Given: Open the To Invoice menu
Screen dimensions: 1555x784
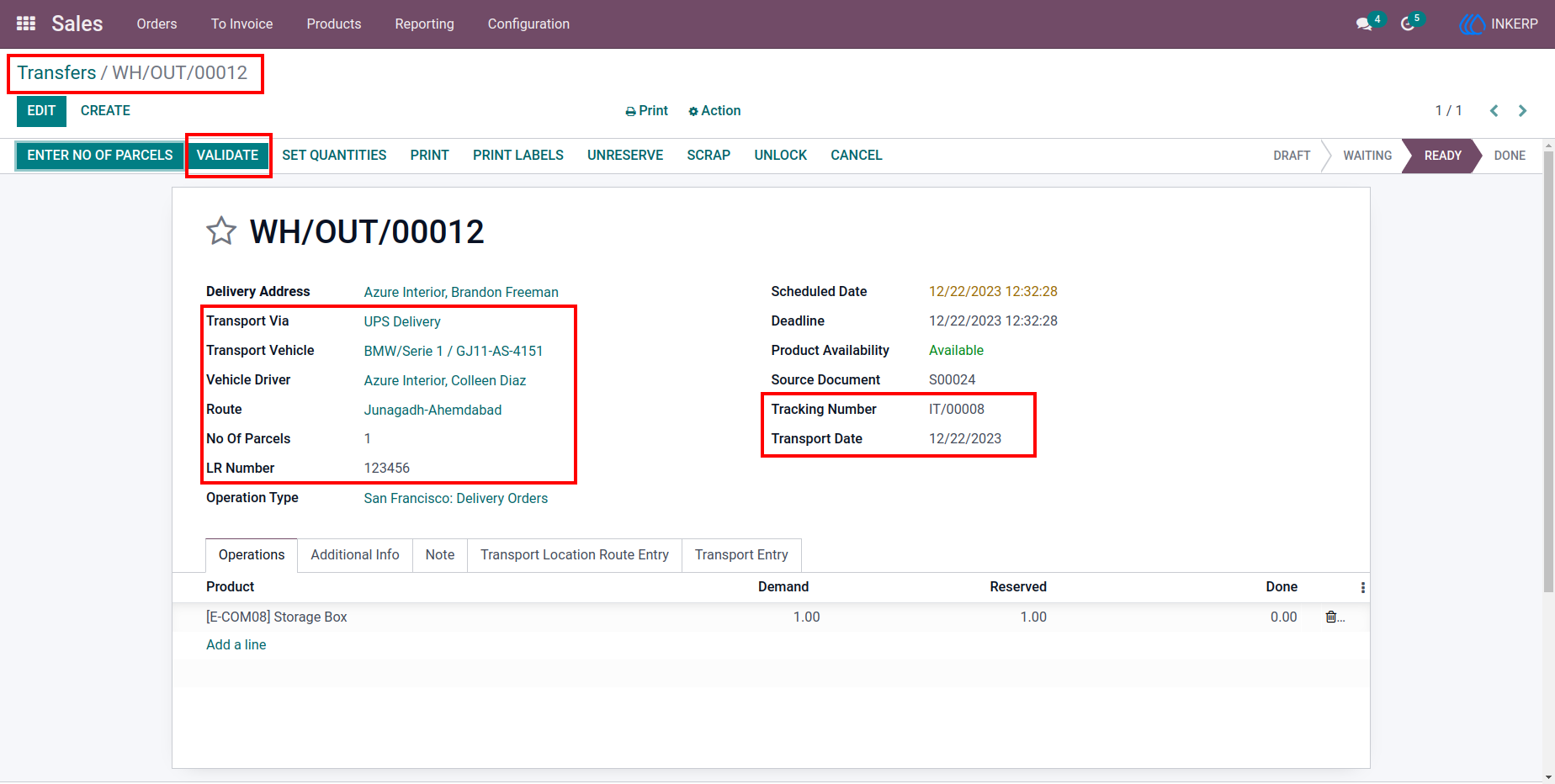Looking at the screenshot, I should (242, 24).
